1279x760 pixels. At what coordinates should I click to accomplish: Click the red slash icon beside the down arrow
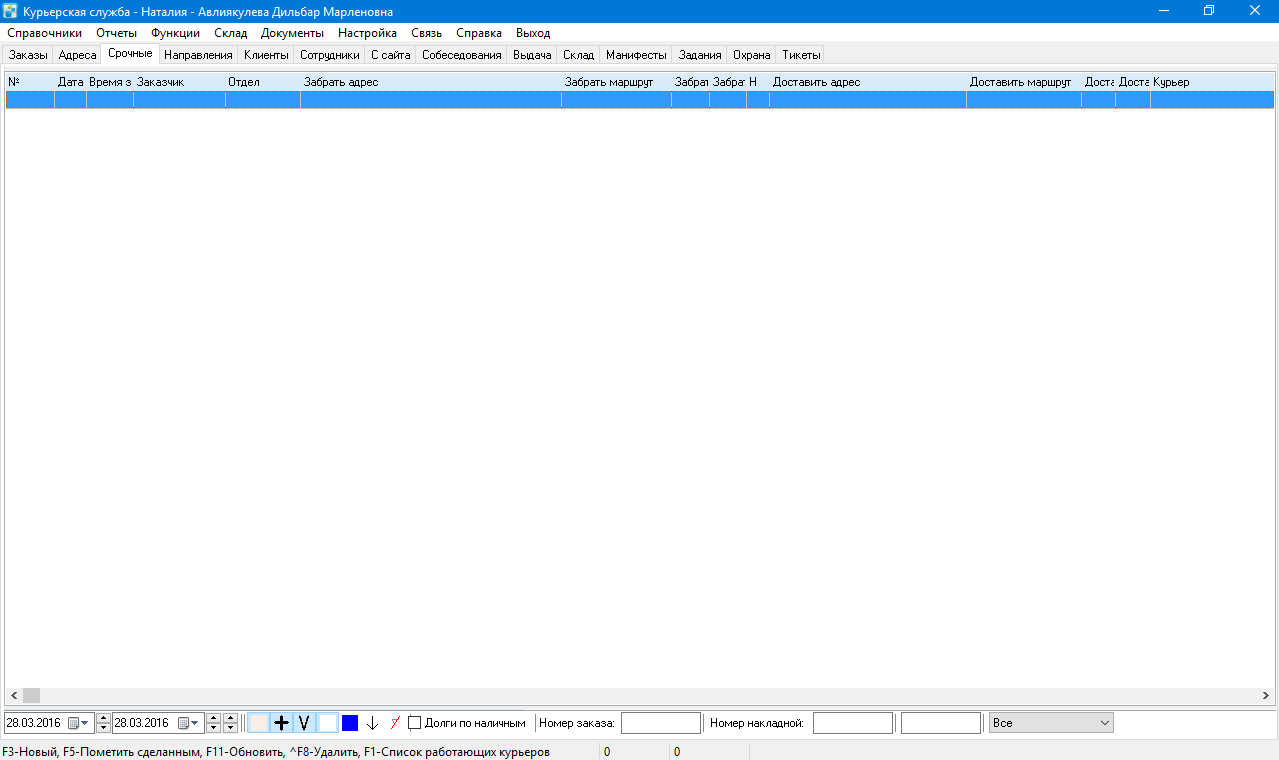[x=394, y=723]
